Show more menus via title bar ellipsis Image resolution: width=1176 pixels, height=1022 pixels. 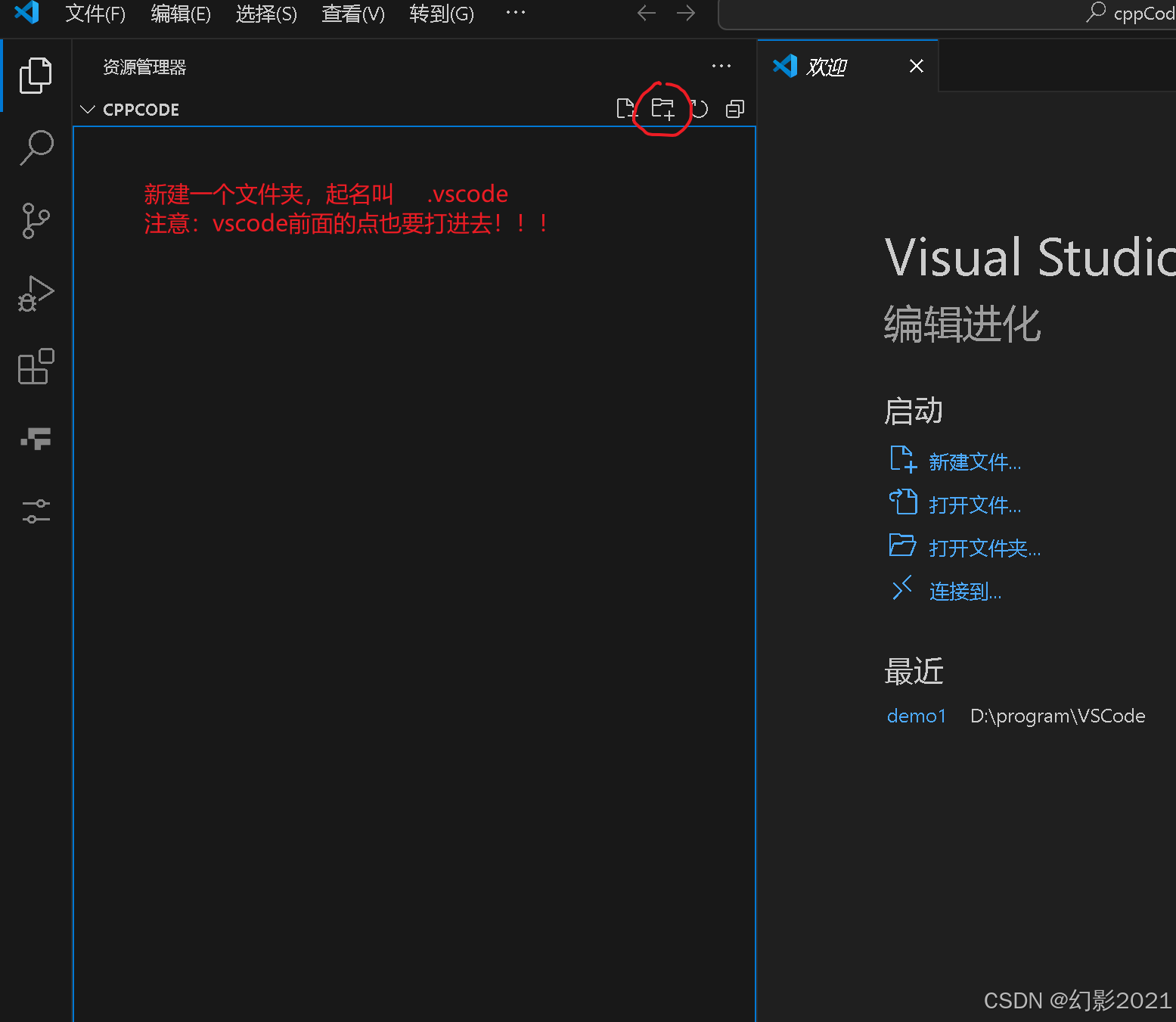516,13
